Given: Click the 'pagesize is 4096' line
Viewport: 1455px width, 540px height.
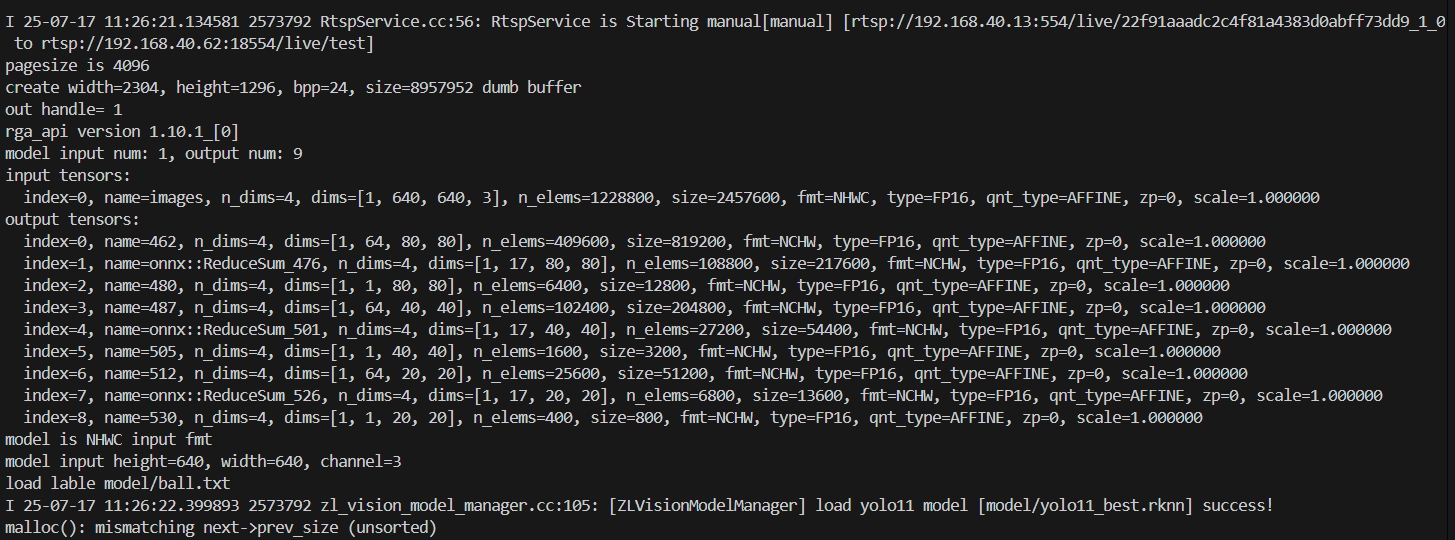Looking at the screenshot, I should [77, 66].
